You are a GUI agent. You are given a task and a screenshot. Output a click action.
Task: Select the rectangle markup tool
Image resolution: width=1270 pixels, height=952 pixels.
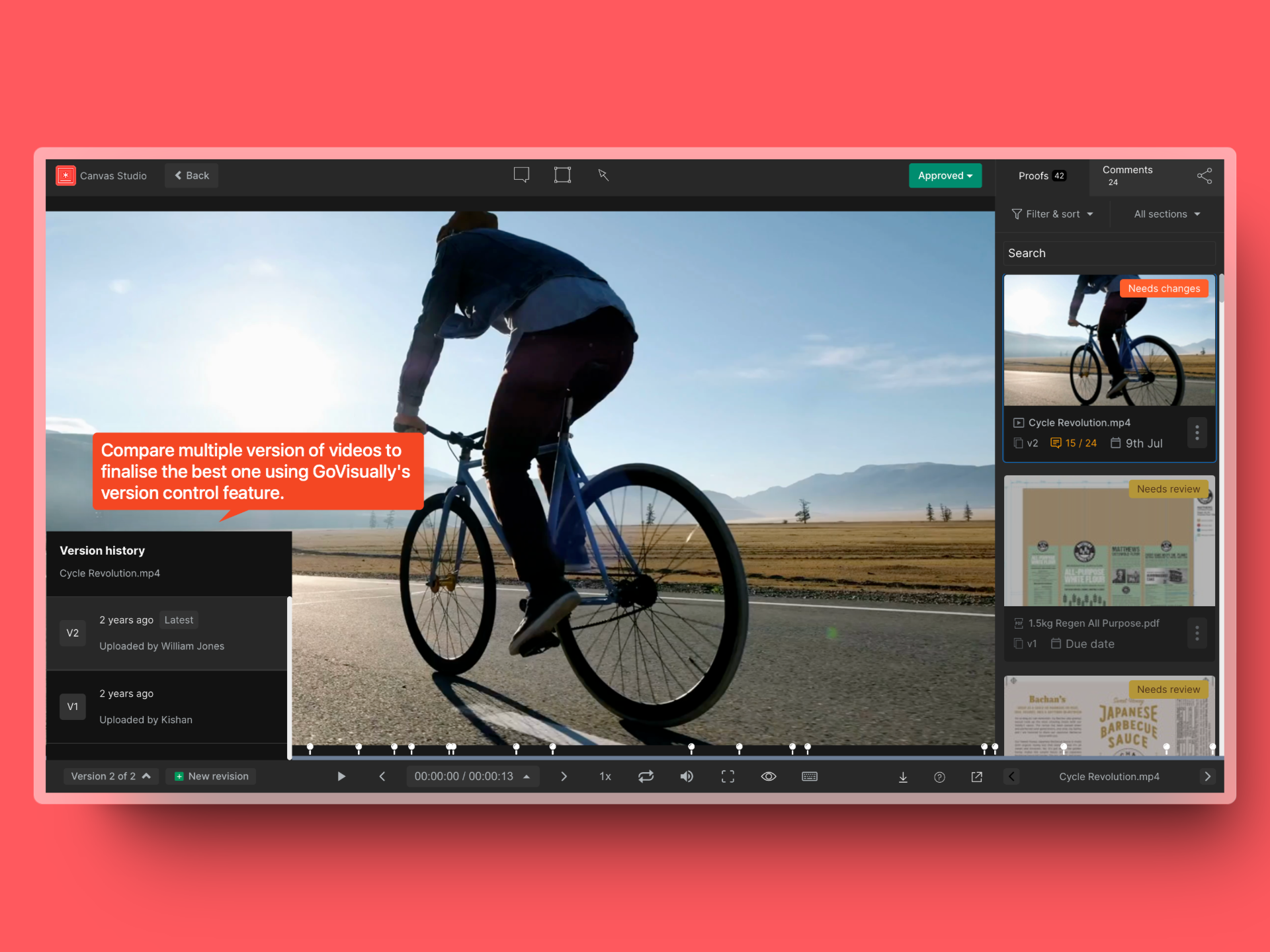[x=562, y=175]
